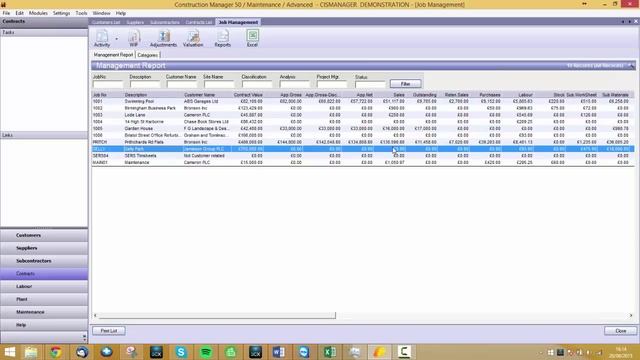
Task: Click the Analysis filter field
Action: [294, 84]
